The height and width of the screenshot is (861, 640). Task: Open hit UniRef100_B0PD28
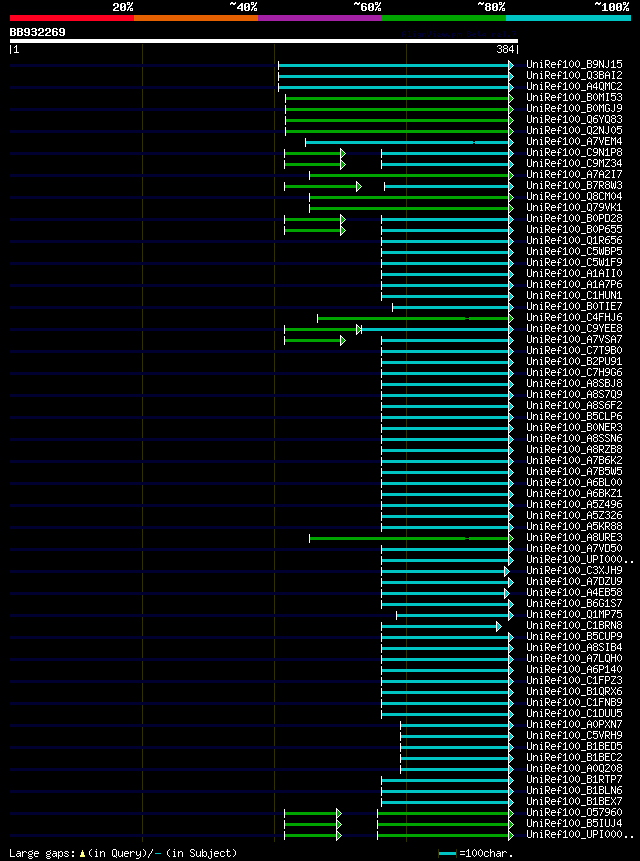pos(574,219)
